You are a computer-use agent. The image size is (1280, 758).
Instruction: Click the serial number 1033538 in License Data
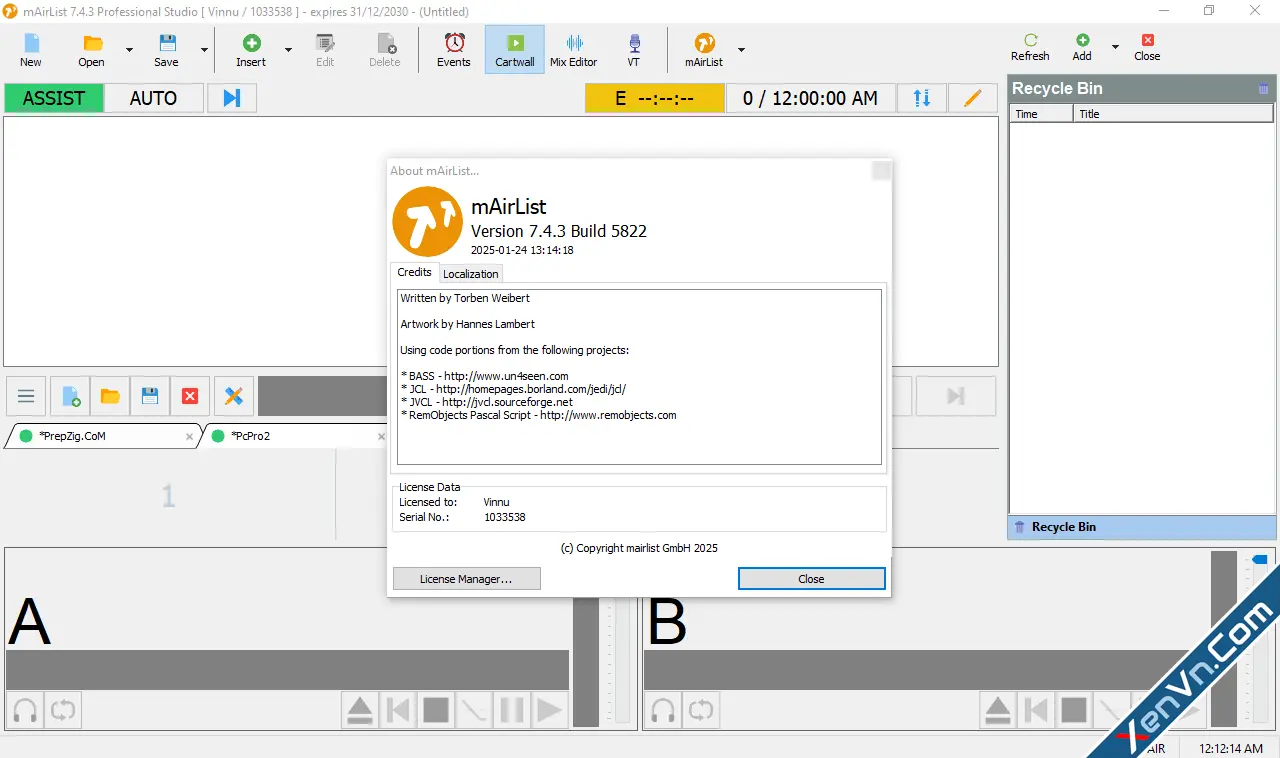(505, 517)
